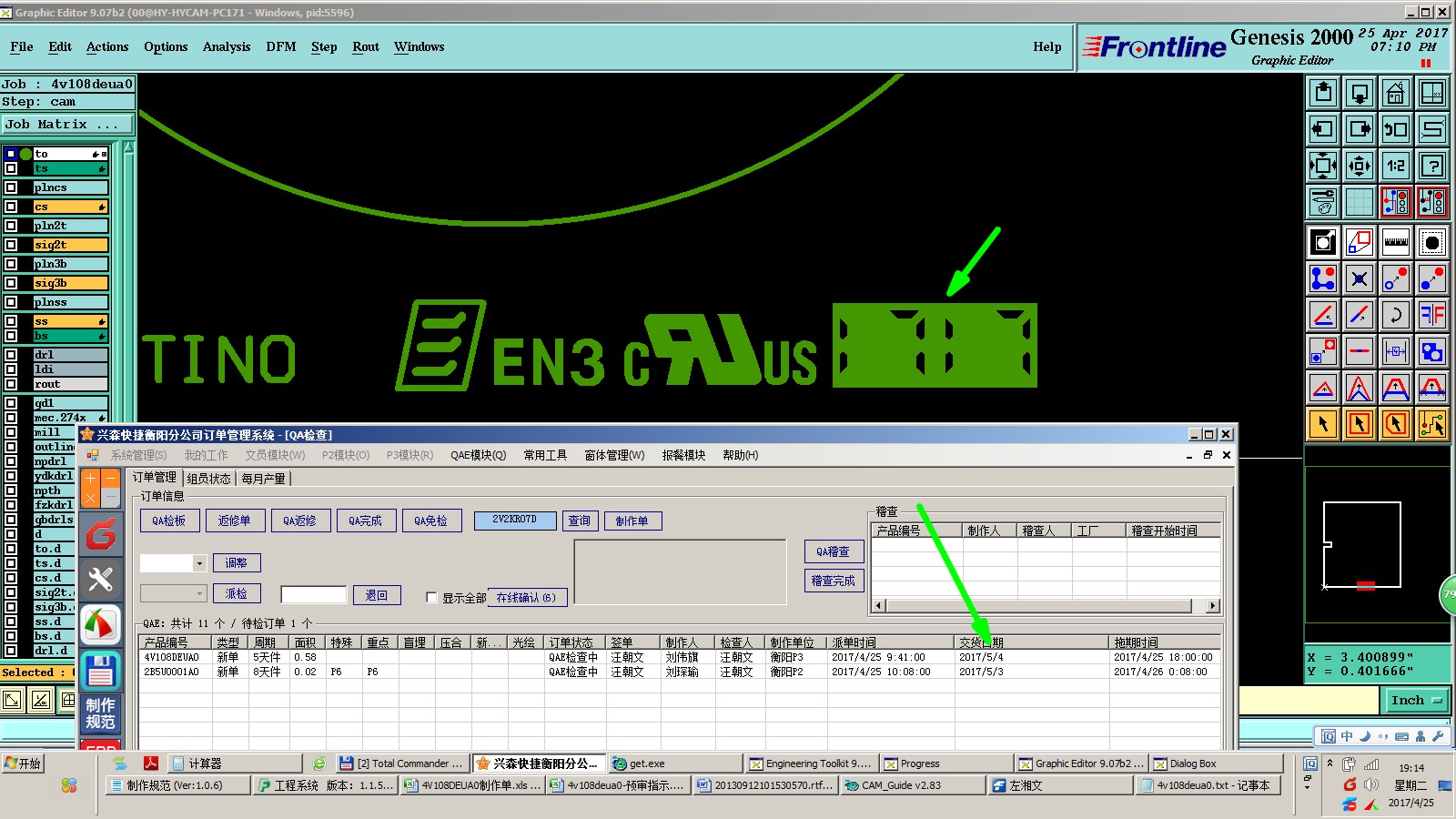The height and width of the screenshot is (819, 1456).
Task: Open the Inch units dropdown
Action: click(1416, 700)
